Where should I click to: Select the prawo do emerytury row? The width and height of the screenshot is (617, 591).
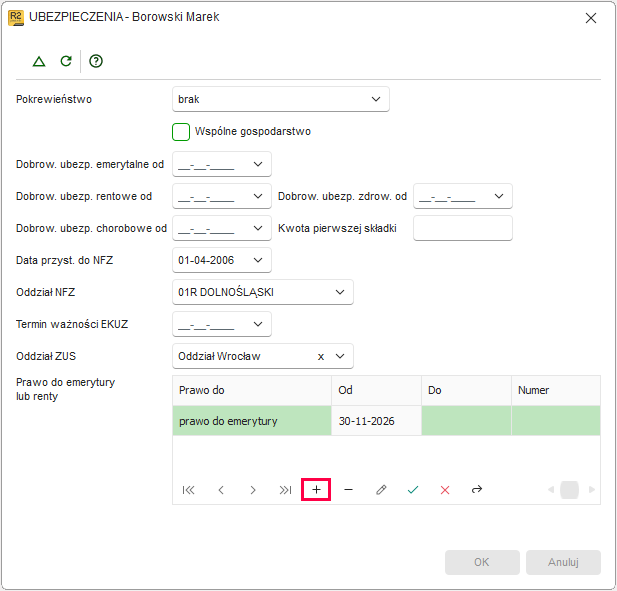click(x=386, y=421)
